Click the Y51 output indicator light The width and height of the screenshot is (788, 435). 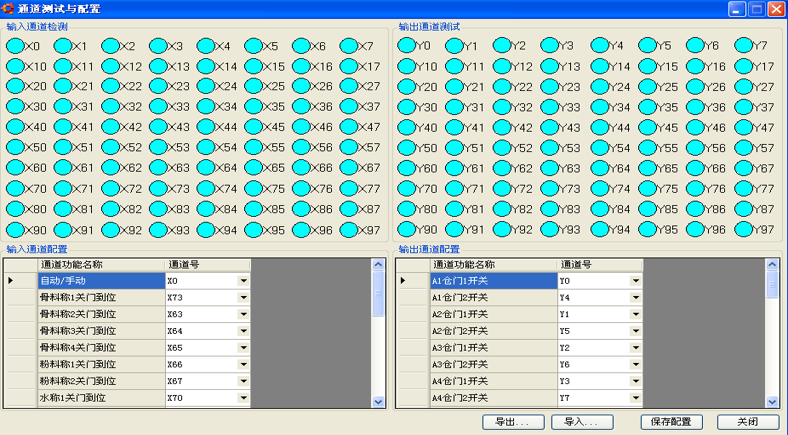pos(454,148)
